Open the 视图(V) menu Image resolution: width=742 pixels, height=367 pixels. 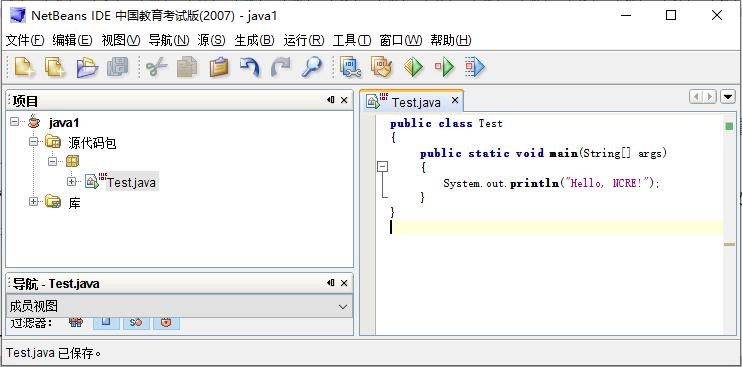click(121, 41)
